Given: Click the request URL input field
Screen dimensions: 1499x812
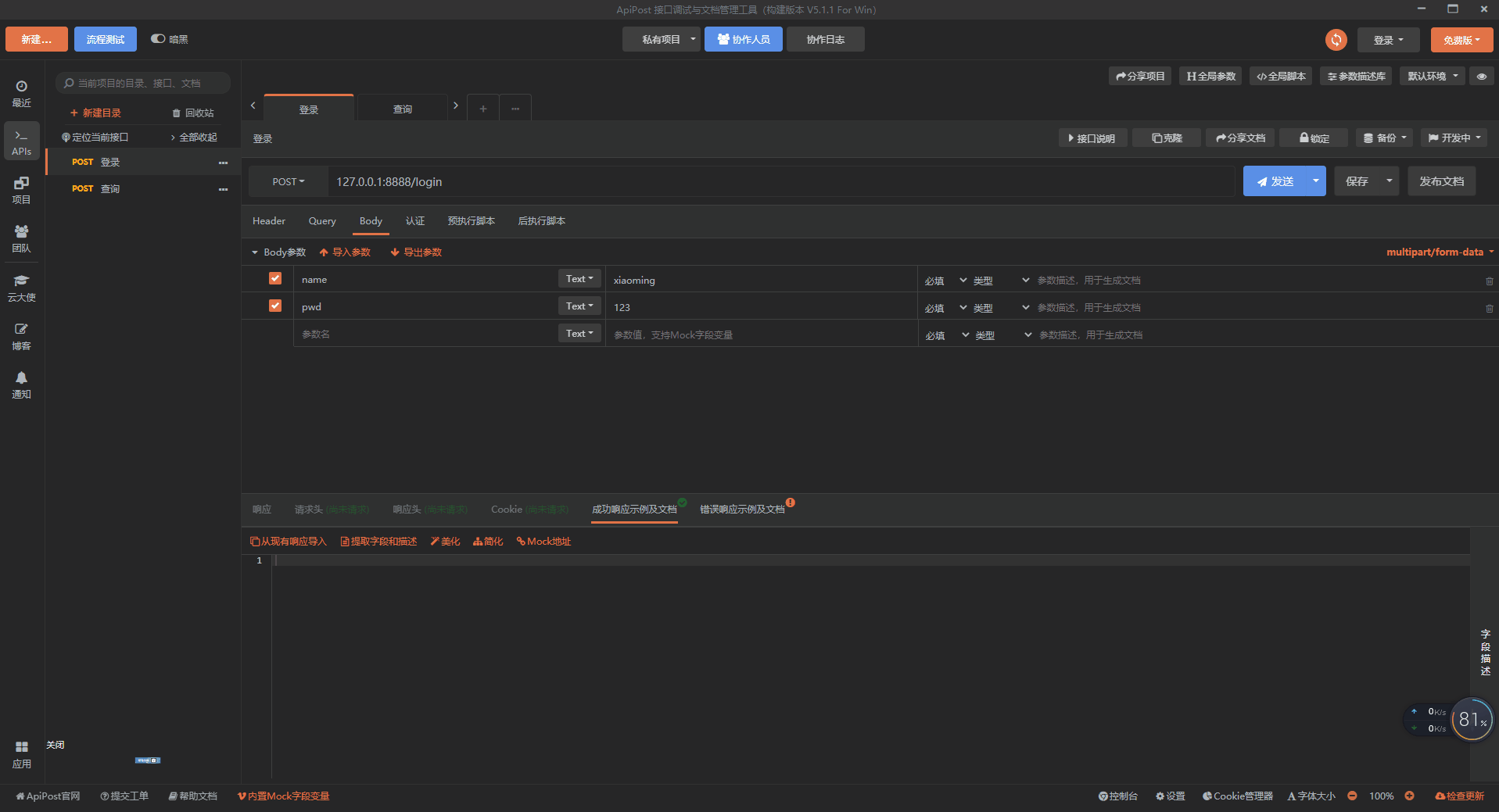Looking at the screenshot, I should coord(782,182).
